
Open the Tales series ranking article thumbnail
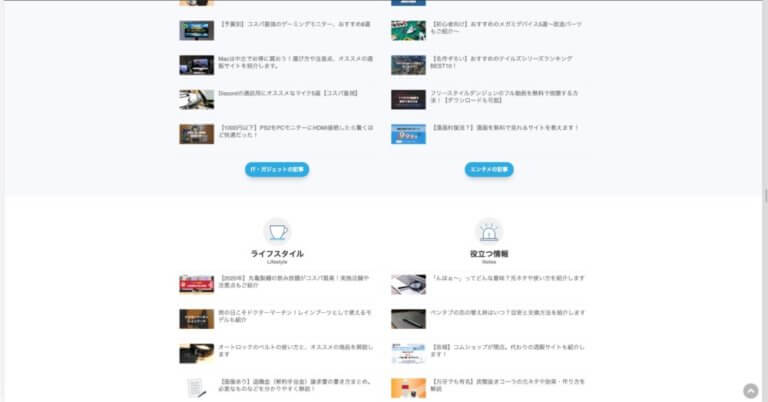(x=408, y=65)
